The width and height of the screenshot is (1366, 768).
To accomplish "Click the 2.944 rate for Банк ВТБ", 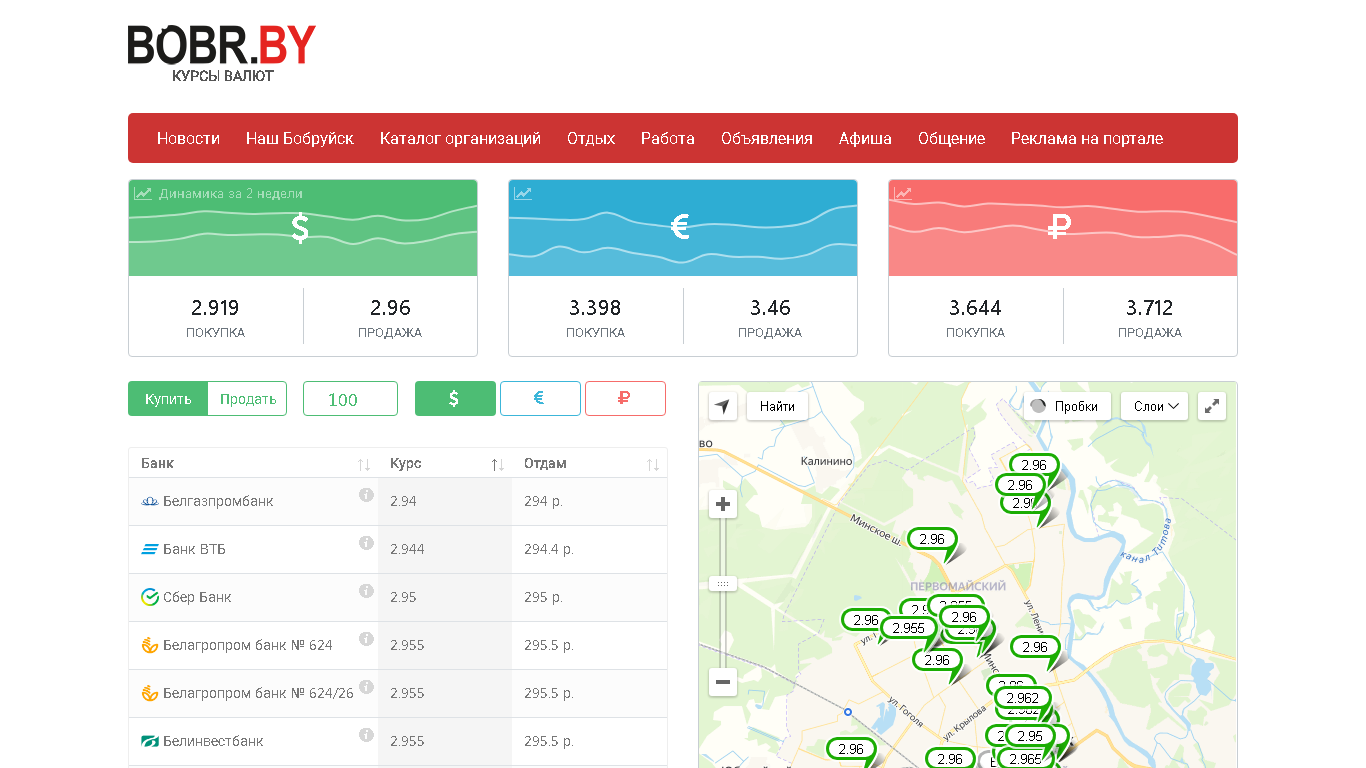I will (x=407, y=549).
